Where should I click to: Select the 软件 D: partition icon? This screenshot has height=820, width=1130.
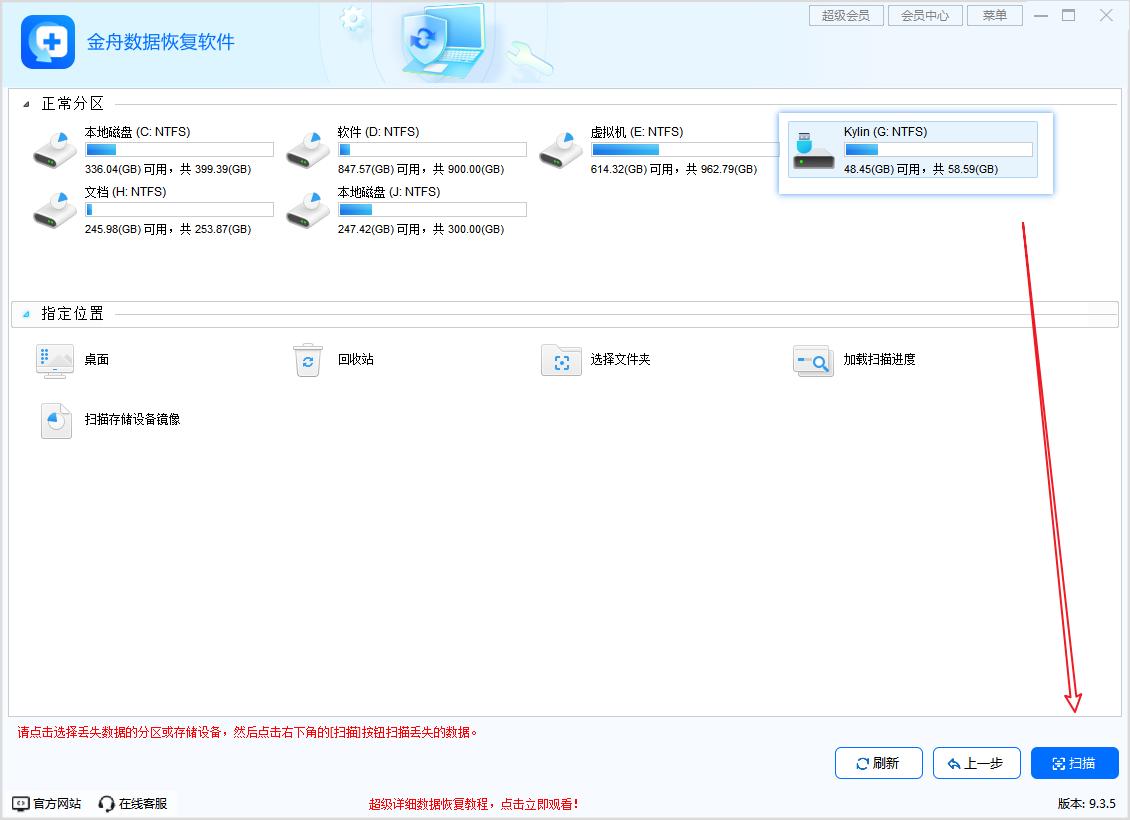(x=308, y=150)
